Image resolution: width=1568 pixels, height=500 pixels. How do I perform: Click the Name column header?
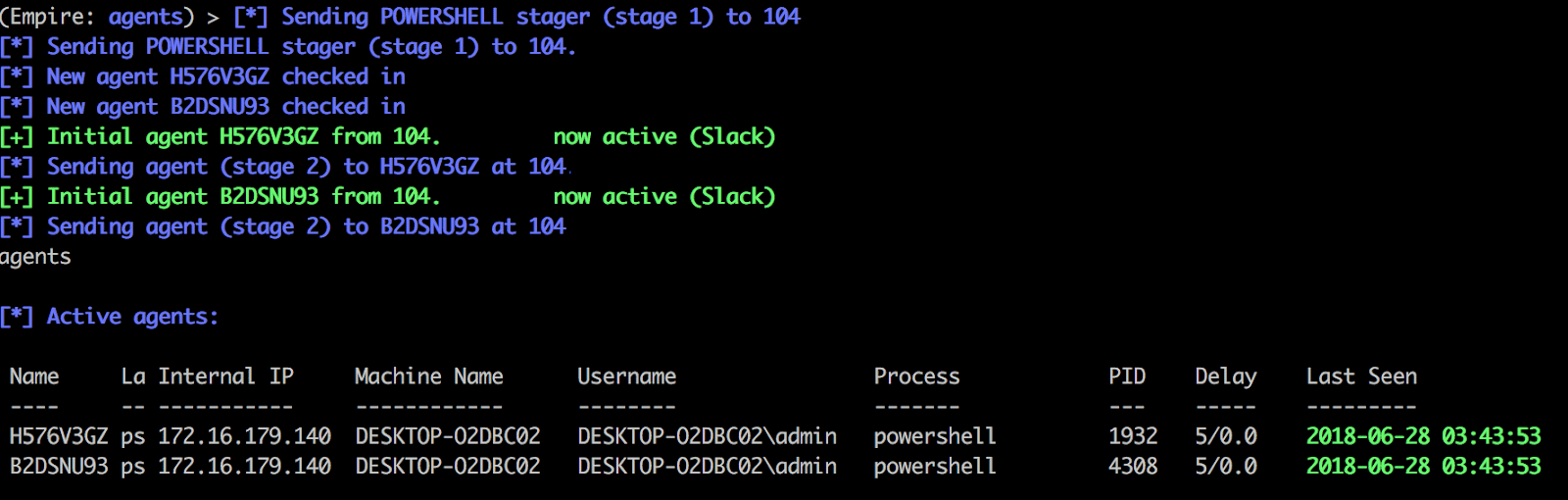pos(34,376)
